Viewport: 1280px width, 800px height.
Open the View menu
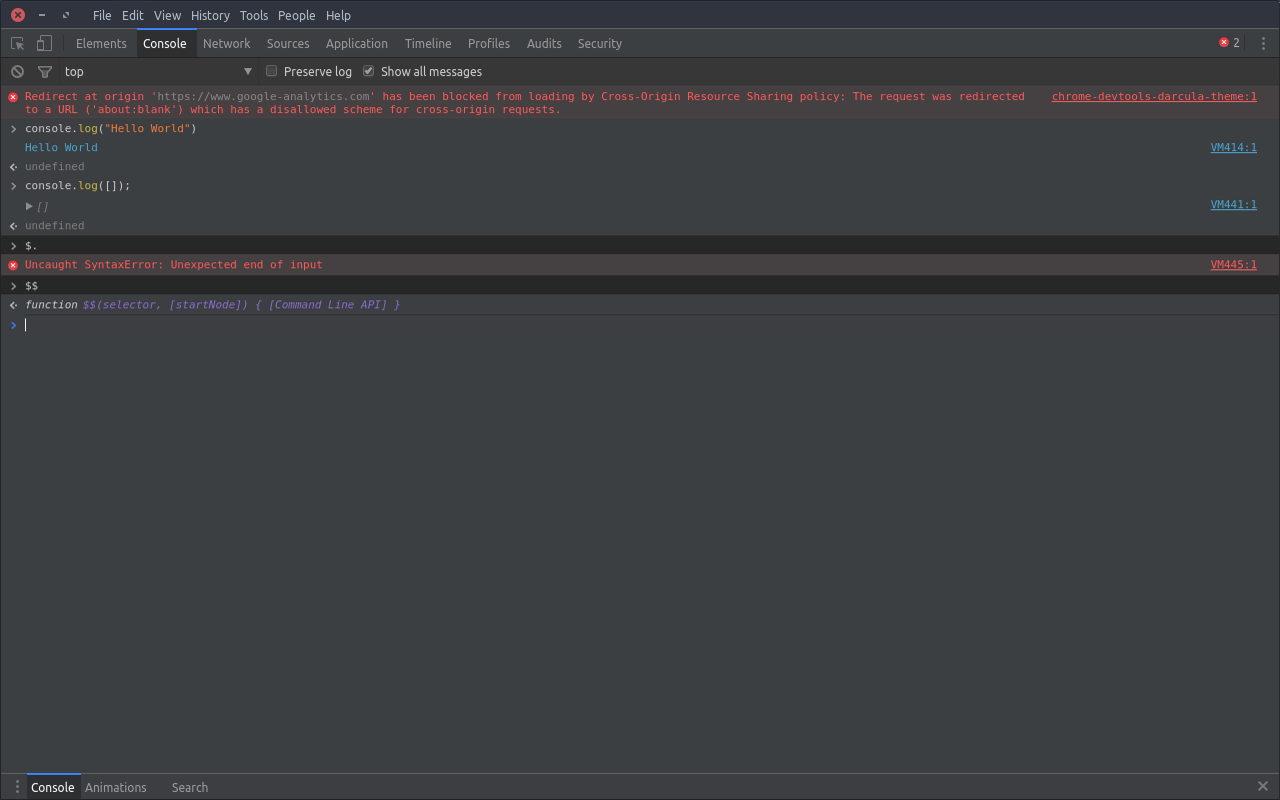point(168,15)
